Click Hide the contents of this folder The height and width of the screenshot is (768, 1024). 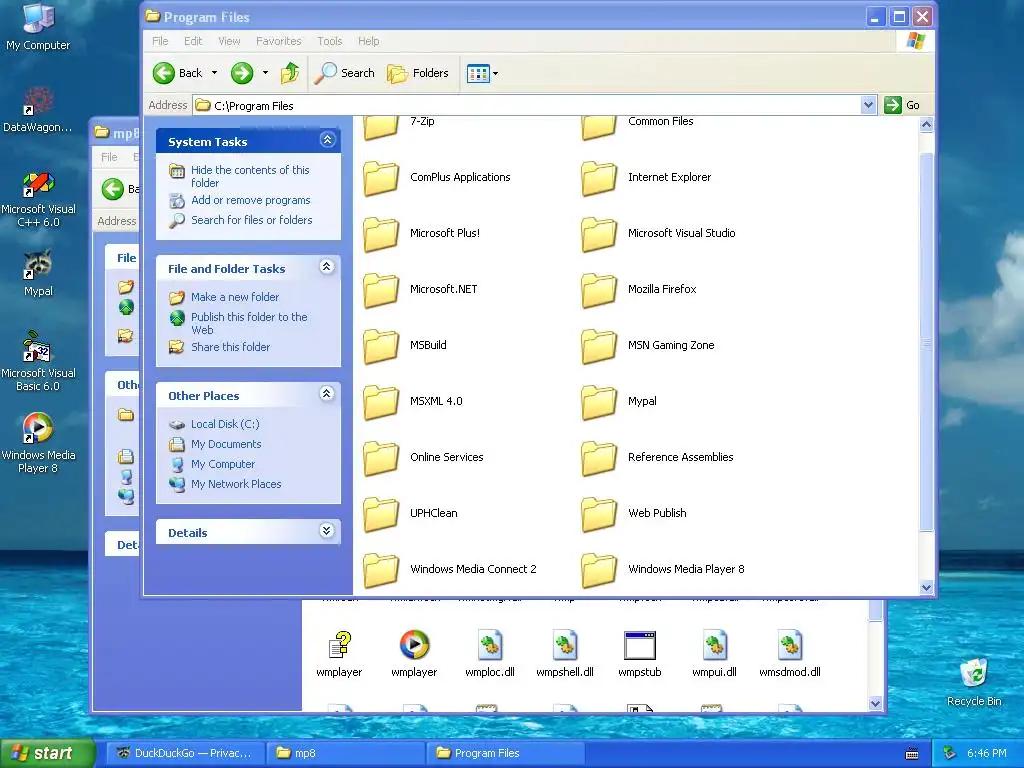point(250,176)
